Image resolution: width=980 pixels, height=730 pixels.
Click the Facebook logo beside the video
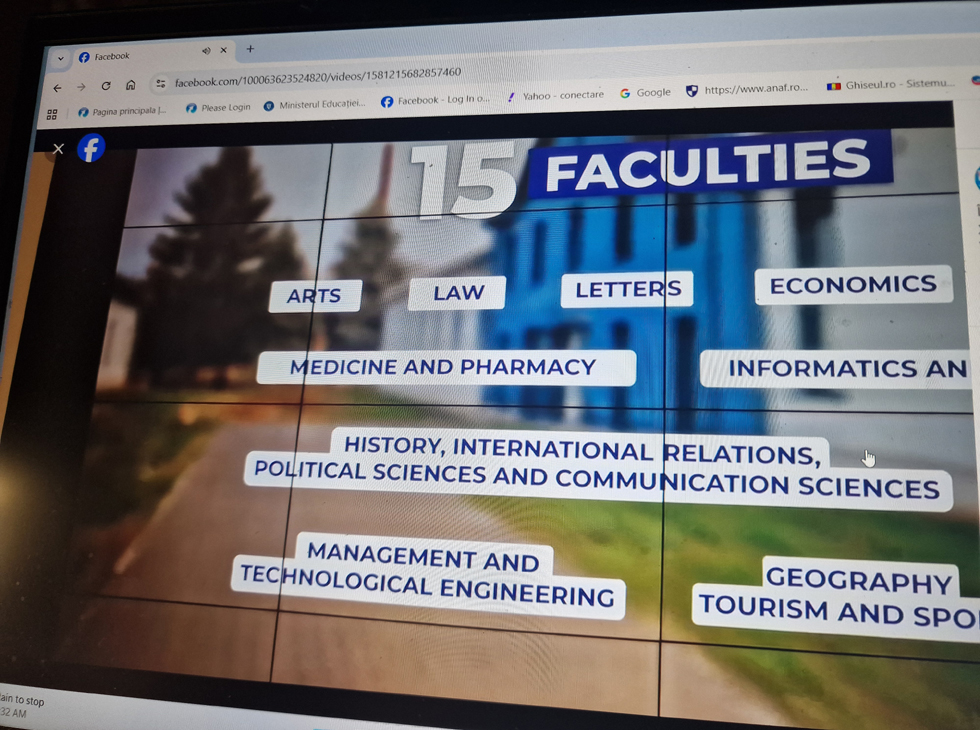(x=91, y=148)
